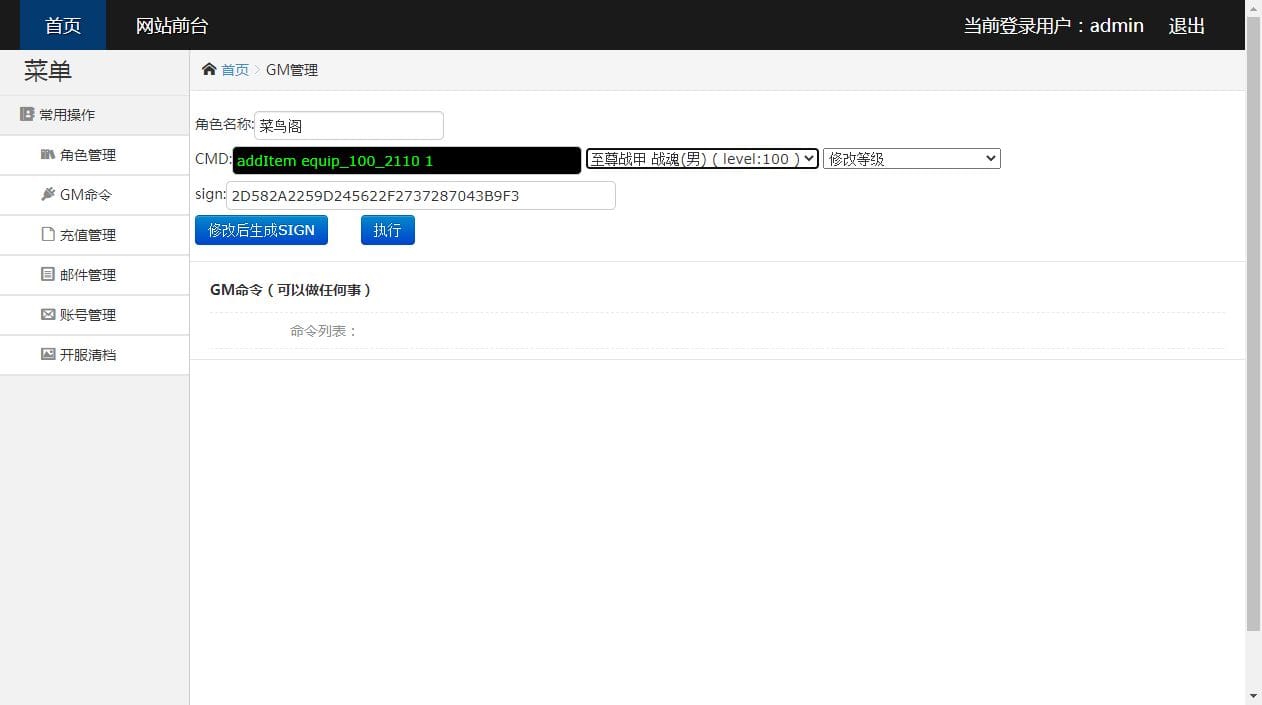This screenshot has height=705, width=1262.
Task: Click the 常用操作 list icon in sidebar
Action: pos(26,113)
